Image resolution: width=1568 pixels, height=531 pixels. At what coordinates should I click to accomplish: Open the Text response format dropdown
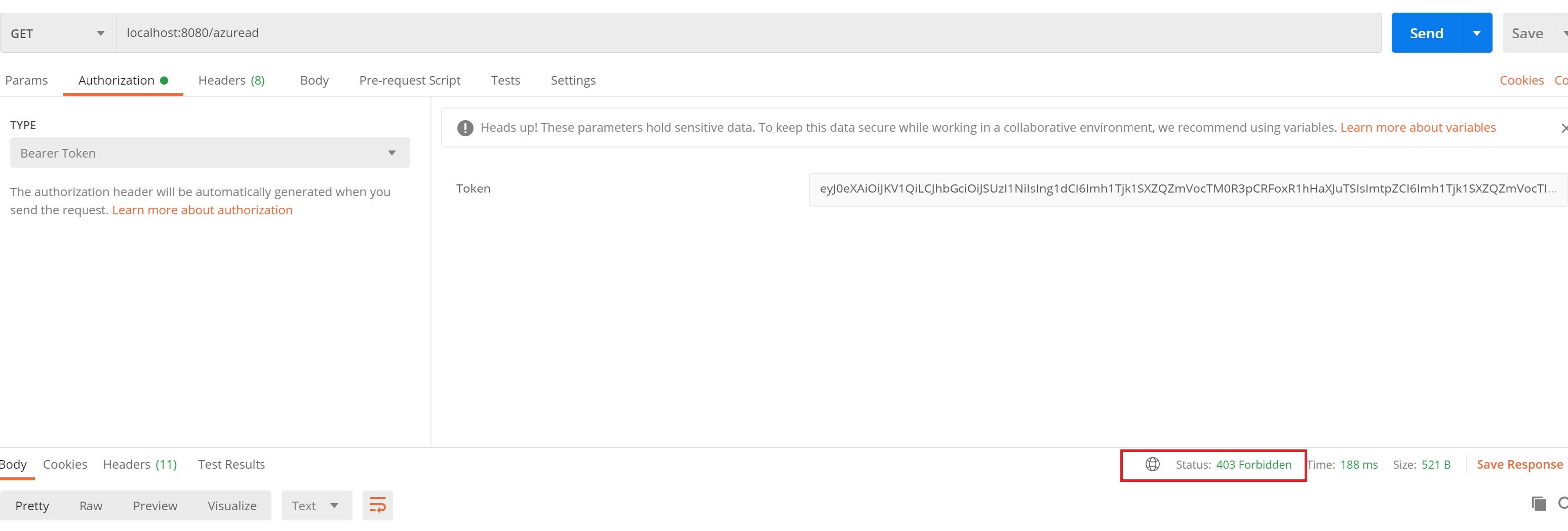[316, 506]
